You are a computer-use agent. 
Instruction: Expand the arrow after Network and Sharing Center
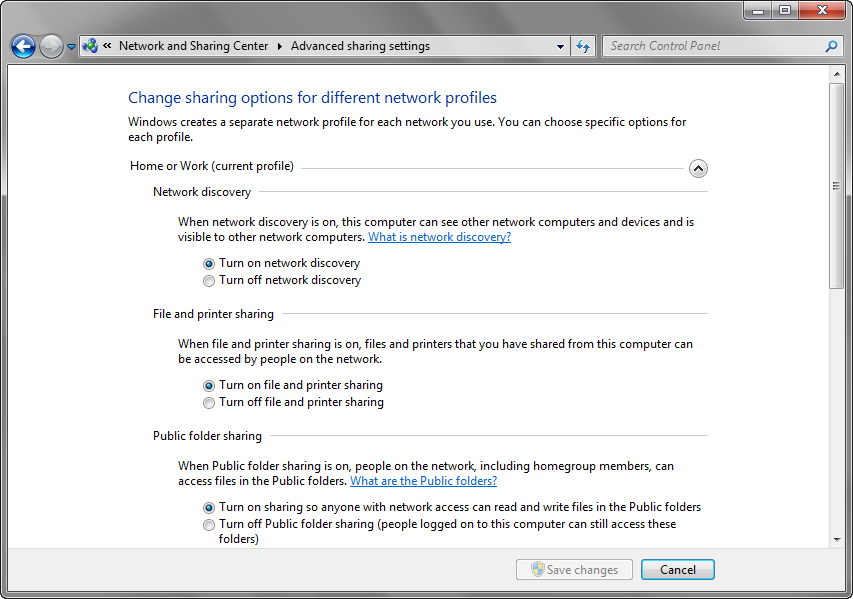[x=280, y=47]
